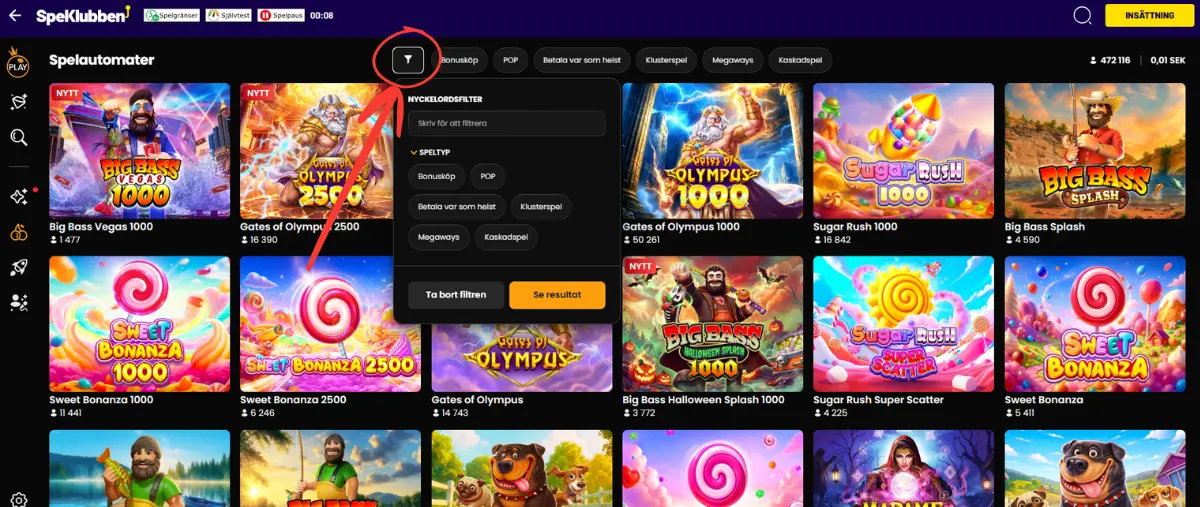Toggle the Bonusköp chip in filter panel
The image size is (1200, 507).
(x=436, y=176)
